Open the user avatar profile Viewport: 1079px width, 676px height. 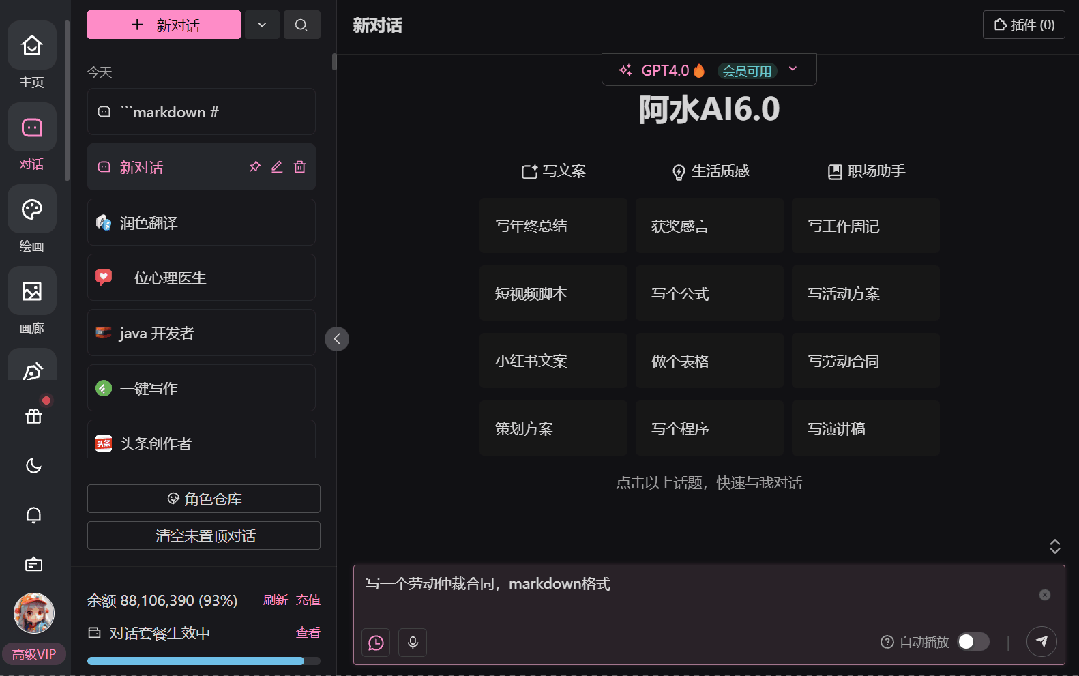tap(34, 613)
